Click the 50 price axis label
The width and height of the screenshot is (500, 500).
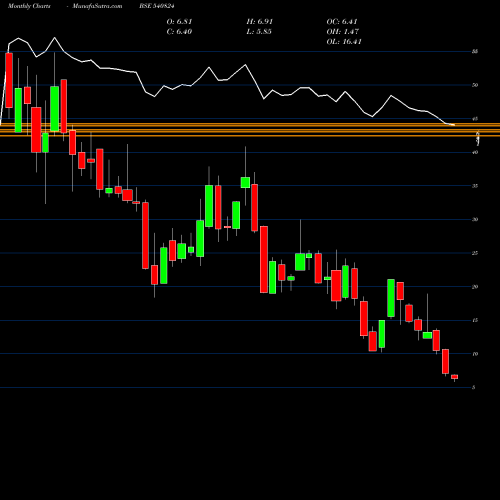coord(475,85)
